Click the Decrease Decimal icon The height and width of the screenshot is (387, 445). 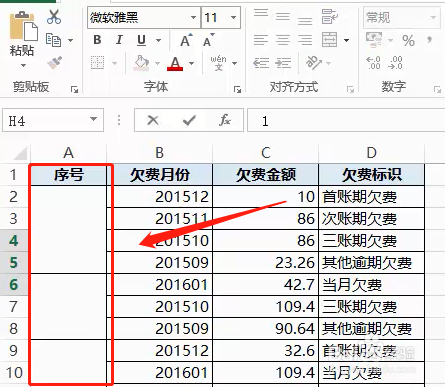(395, 63)
